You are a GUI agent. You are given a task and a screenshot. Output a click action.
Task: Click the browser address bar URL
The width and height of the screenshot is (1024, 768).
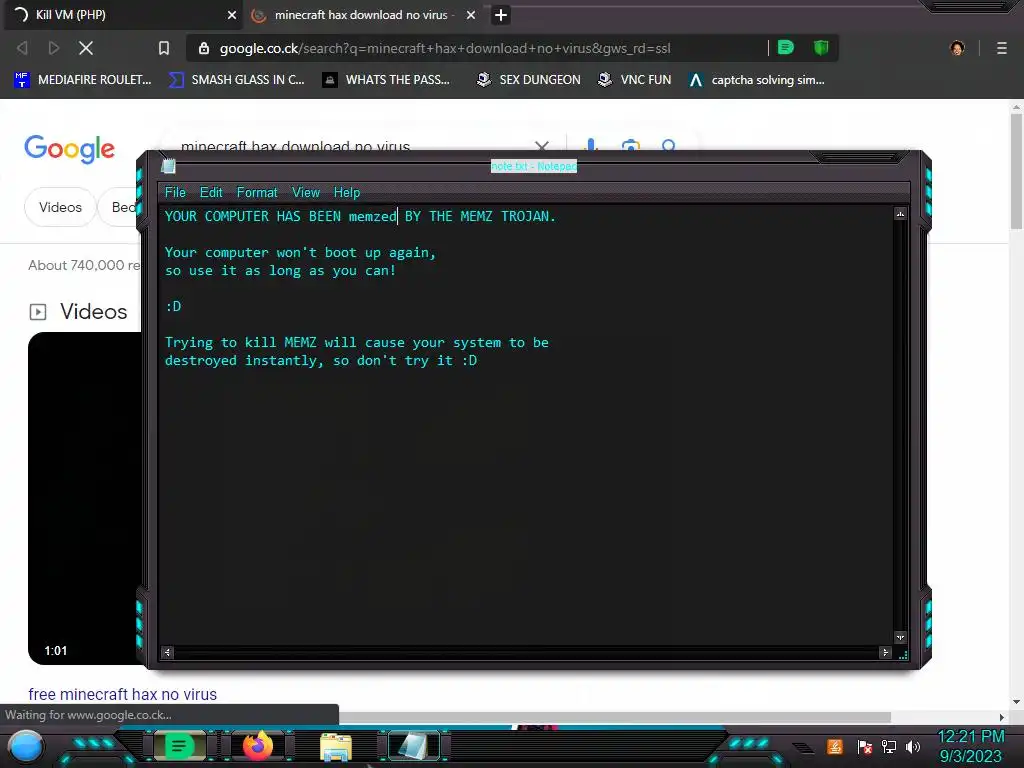445,48
